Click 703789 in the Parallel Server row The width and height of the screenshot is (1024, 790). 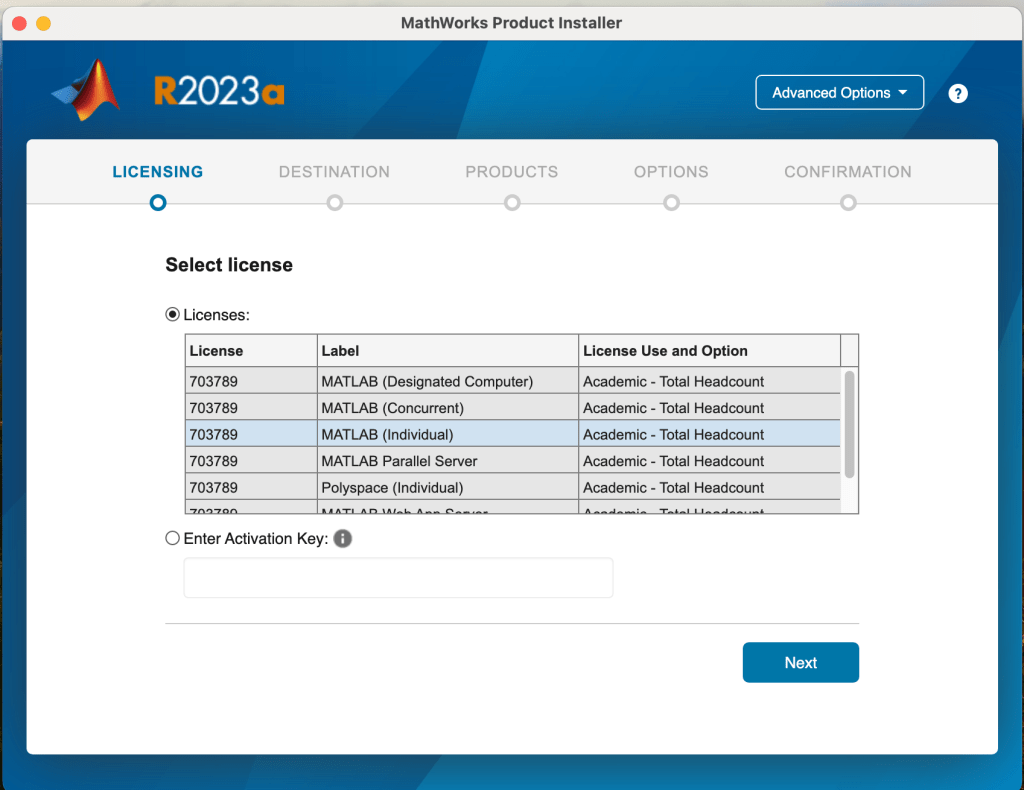[214, 461]
